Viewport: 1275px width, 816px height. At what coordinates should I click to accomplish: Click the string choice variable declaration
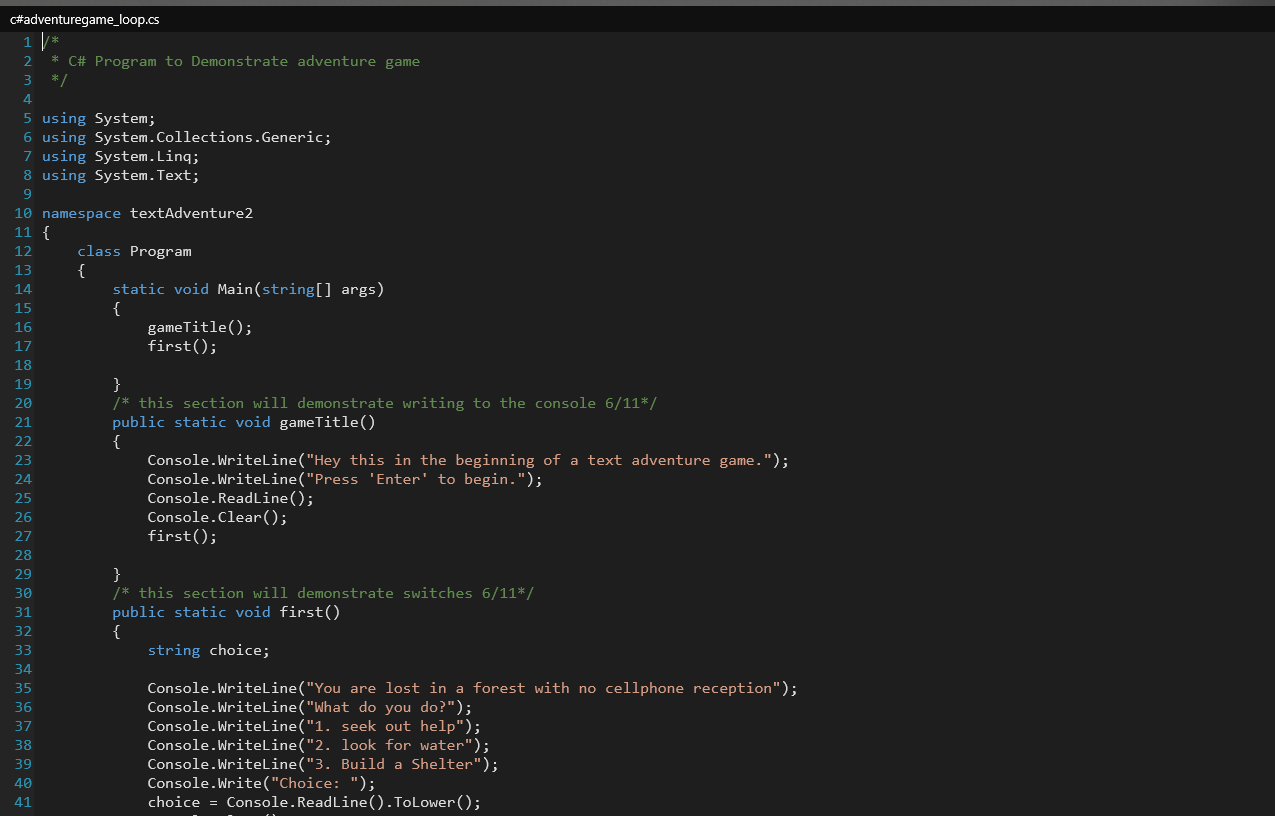coord(210,649)
